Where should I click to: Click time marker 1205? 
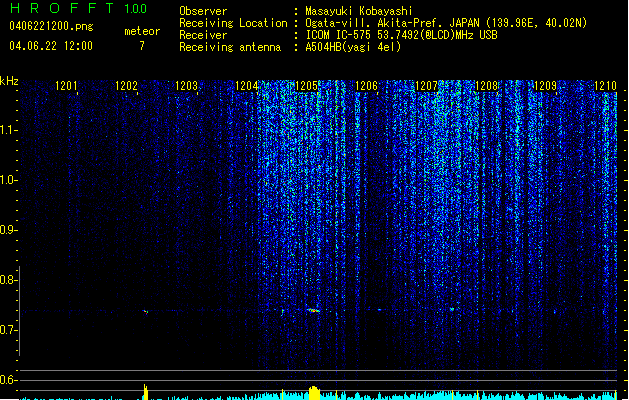pos(306,86)
